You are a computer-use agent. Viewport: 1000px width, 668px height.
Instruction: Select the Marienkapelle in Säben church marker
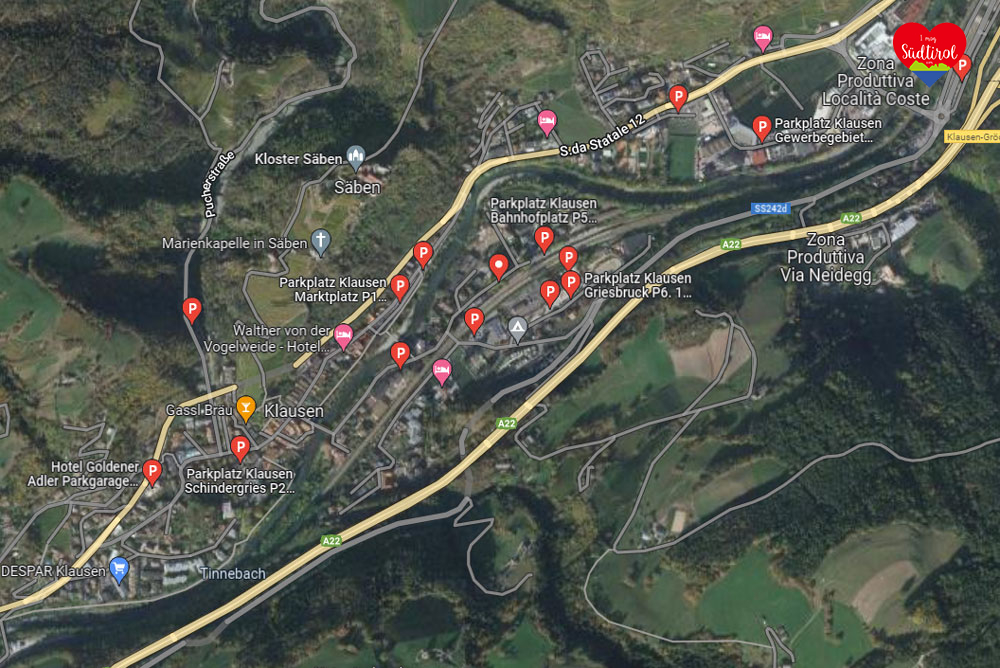pos(320,242)
